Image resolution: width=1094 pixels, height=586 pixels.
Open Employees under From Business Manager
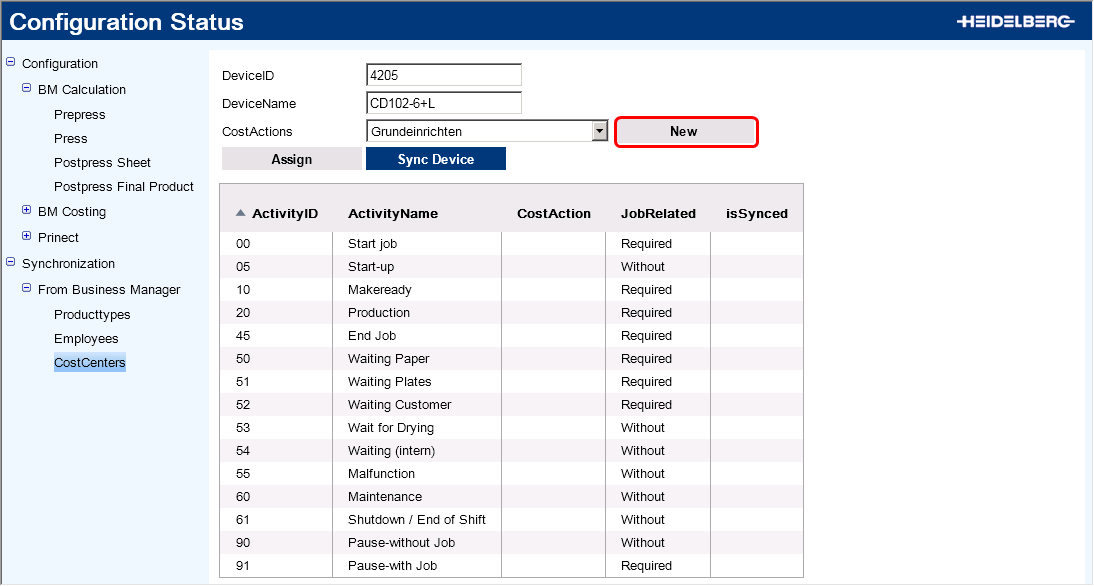pos(86,339)
